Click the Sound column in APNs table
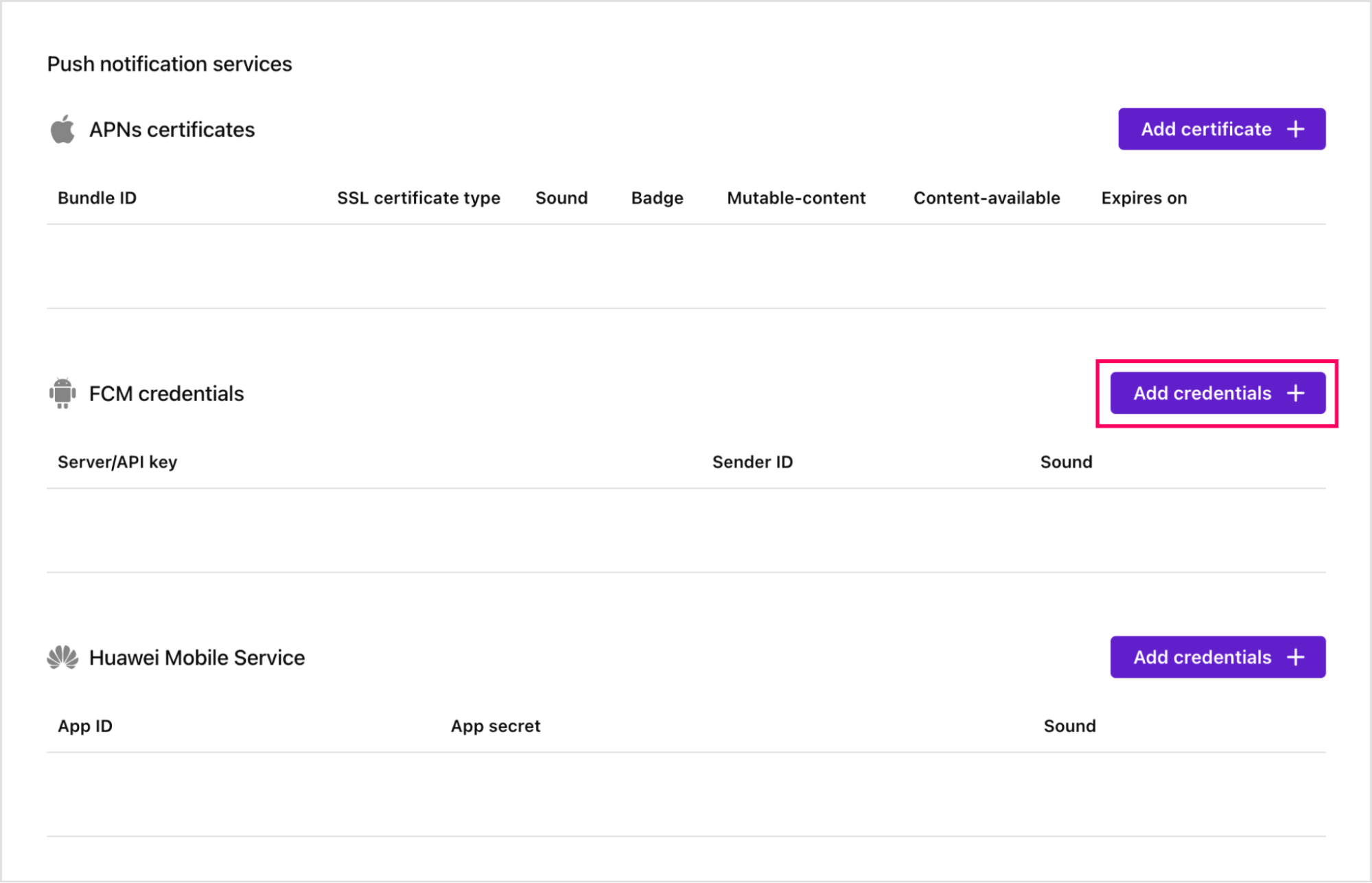This screenshot has width=1372, height=883. click(x=561, y=198)
